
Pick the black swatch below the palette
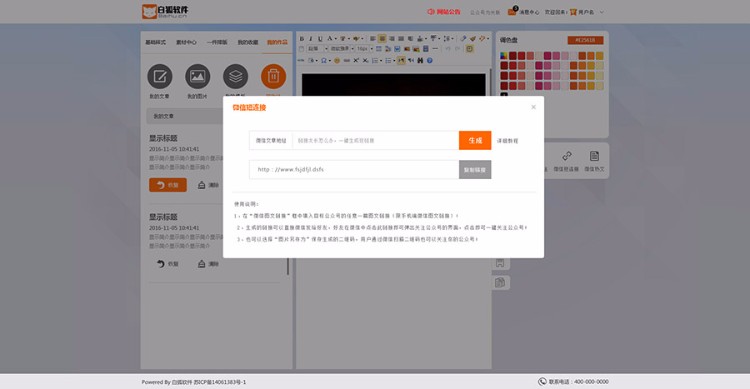pyautogui.click(x=504, y=95)
